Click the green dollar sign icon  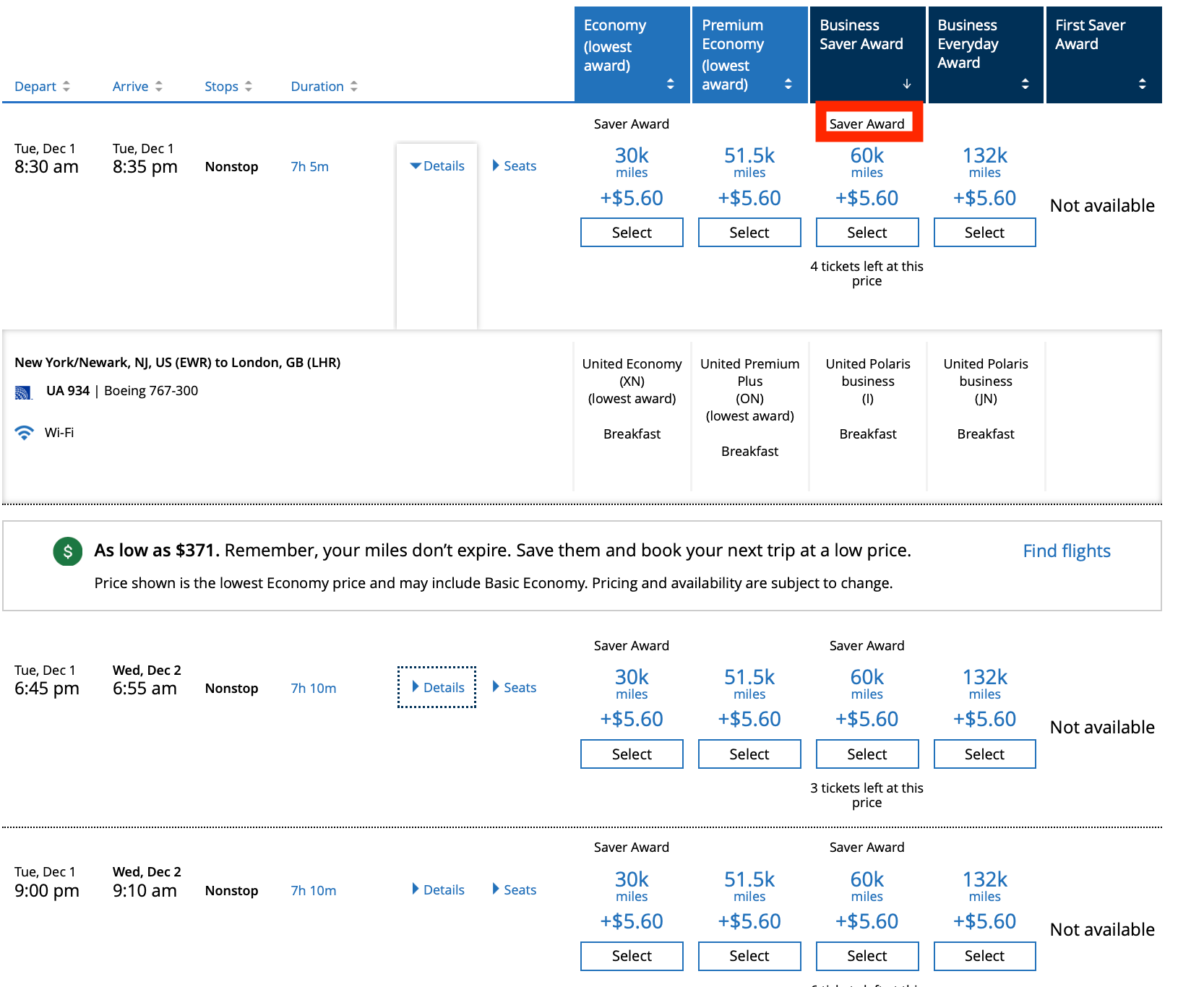click(x=68, y=552)
